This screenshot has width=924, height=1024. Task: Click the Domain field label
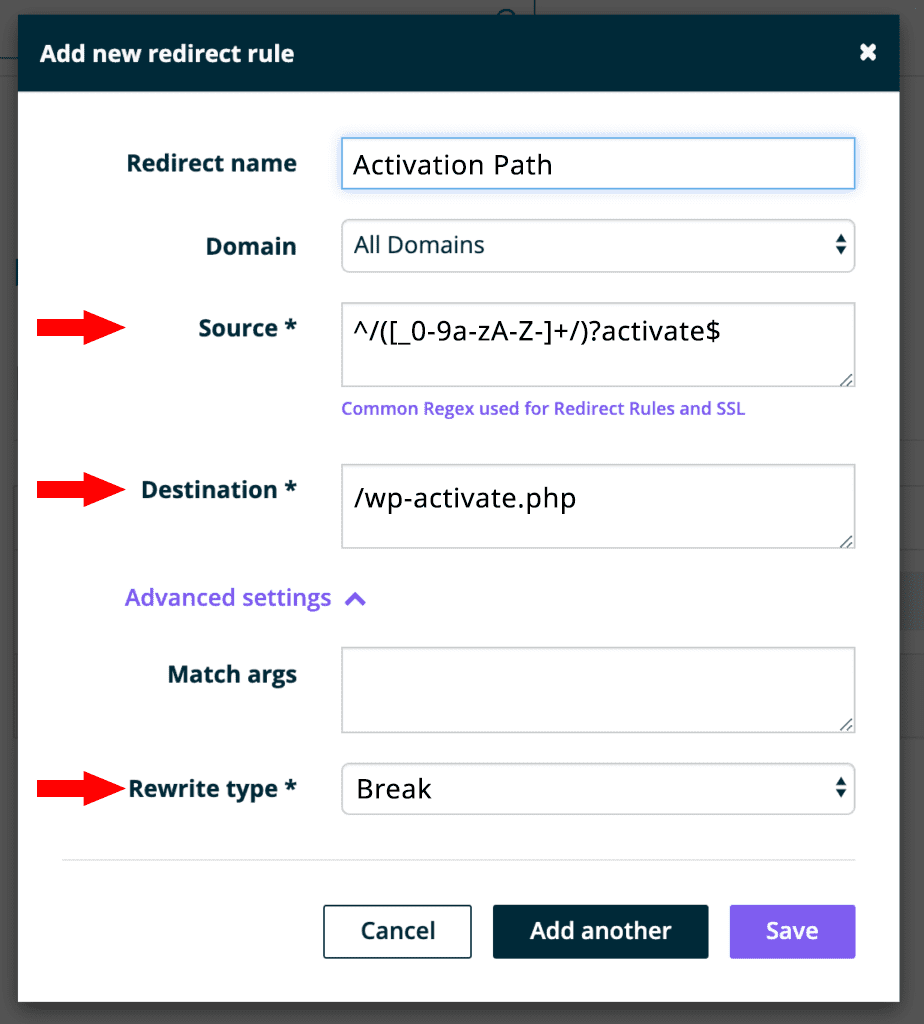pos(251,246)
